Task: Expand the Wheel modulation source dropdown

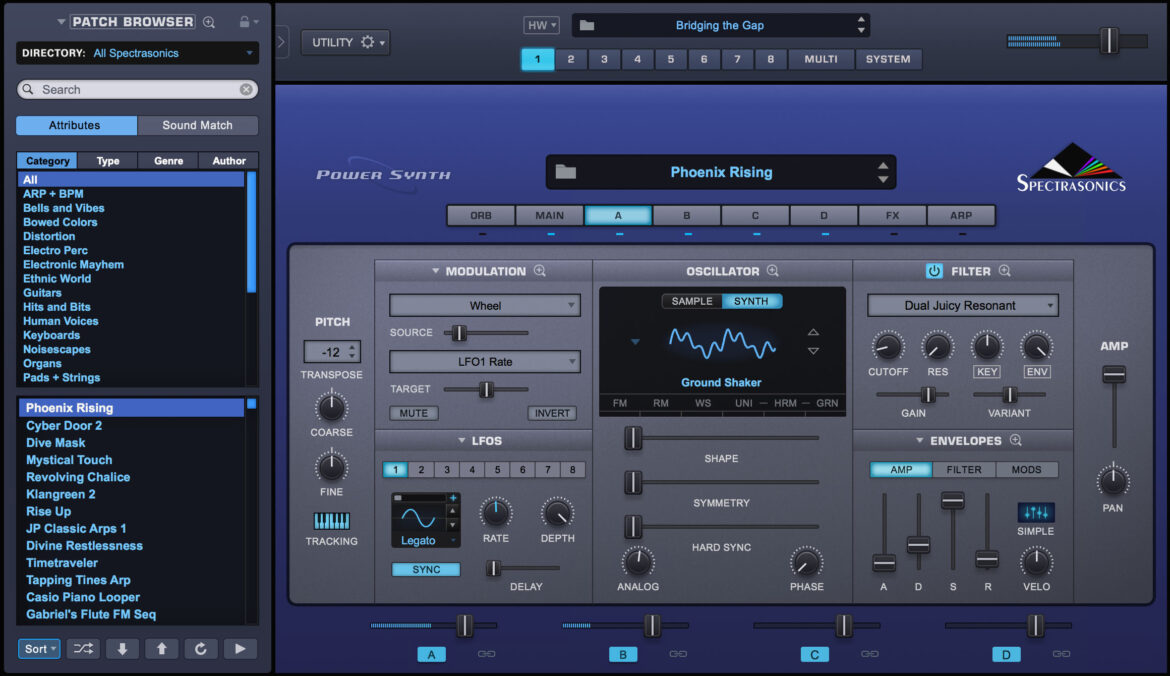Action: pyautogui.click(x=485, y=305)
